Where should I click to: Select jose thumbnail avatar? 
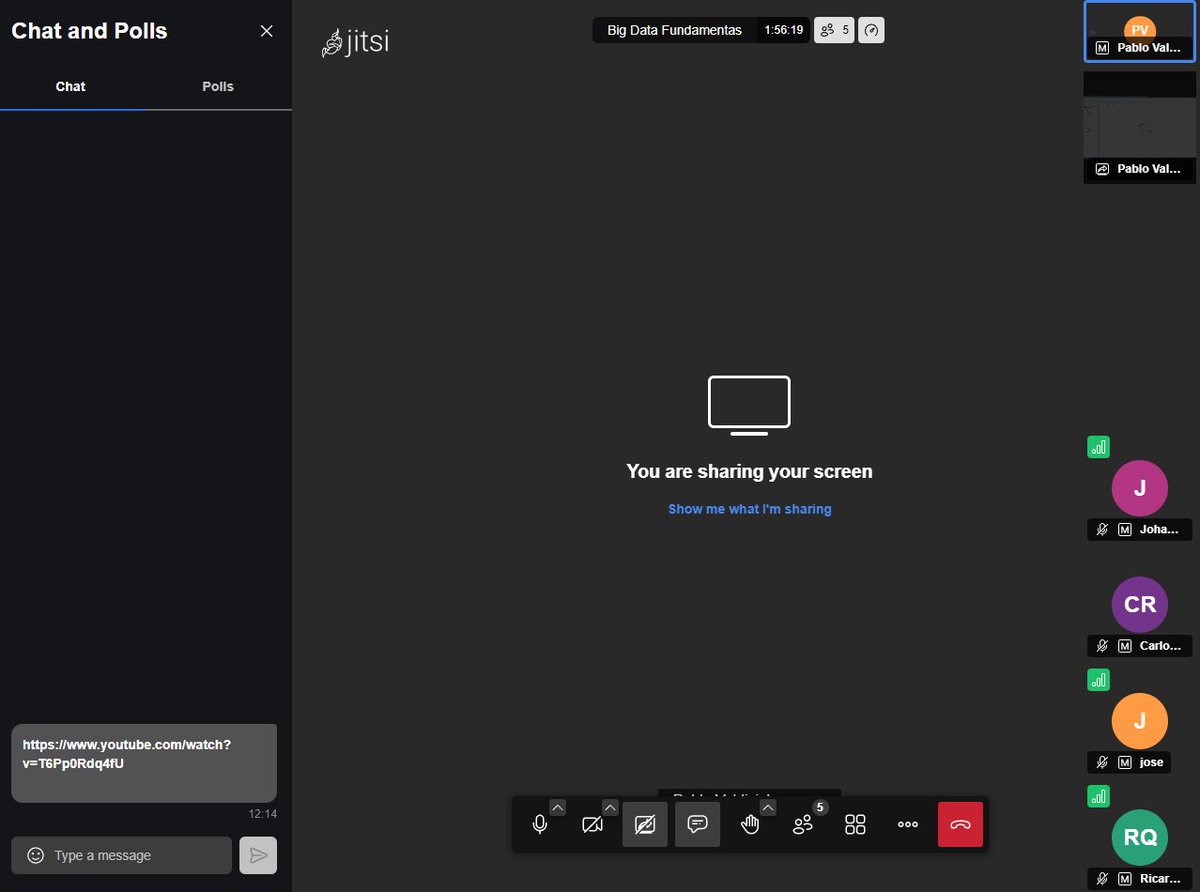(x=1140, y=721)
